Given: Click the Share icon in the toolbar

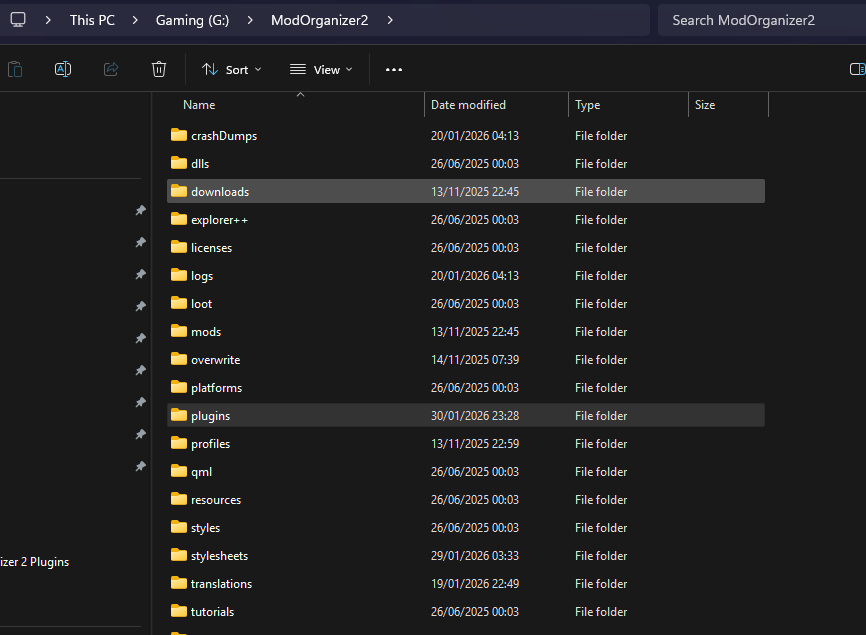Looking at the screenshot, I should (111, 69).
